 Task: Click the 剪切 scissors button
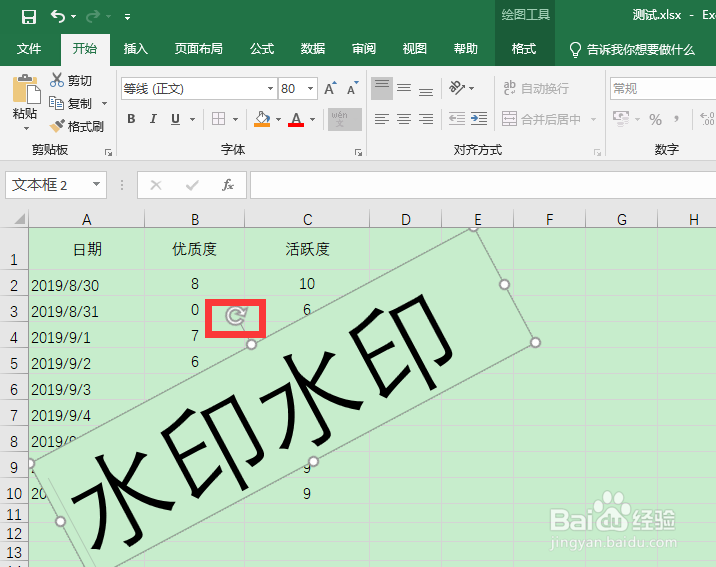click(x=71, y=80)
